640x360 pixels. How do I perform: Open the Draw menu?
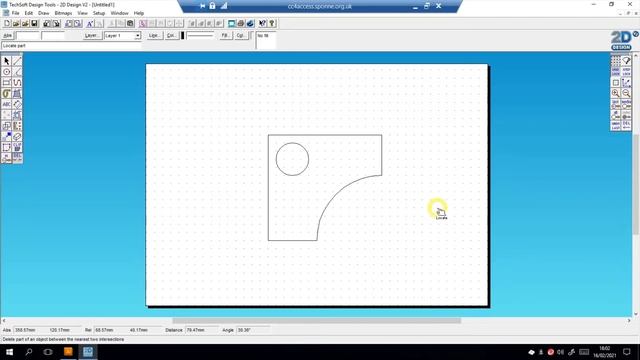44,13
